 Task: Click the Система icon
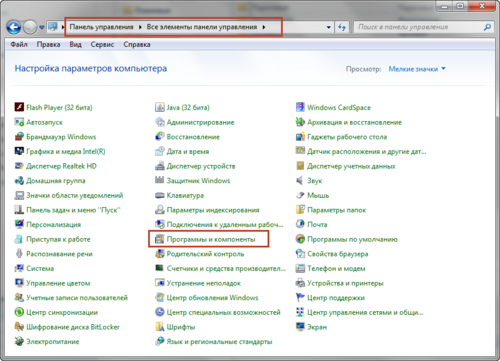pyautogui.click(x=19, y=268)
